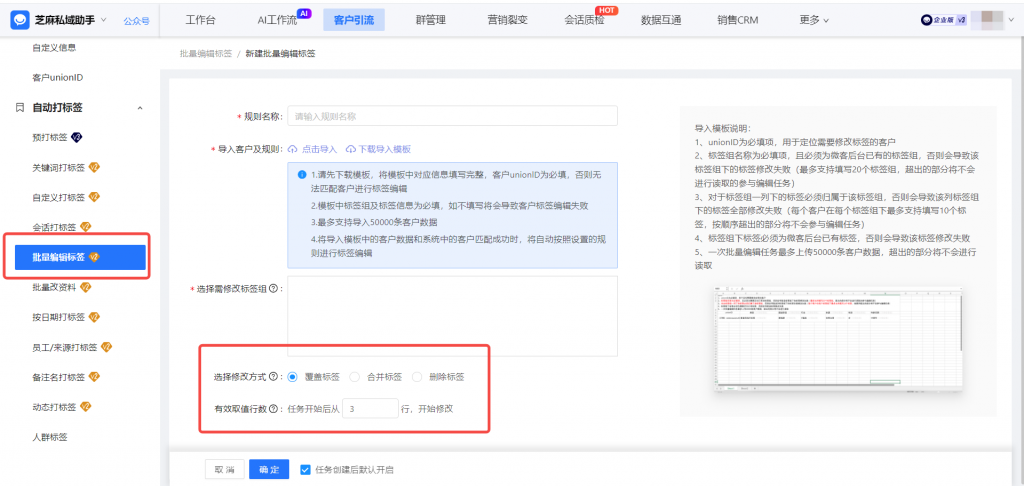Open 客户unionID in the sidebar
The width and height of the screenshot is (1024, 486).
[x=57, y=77]
